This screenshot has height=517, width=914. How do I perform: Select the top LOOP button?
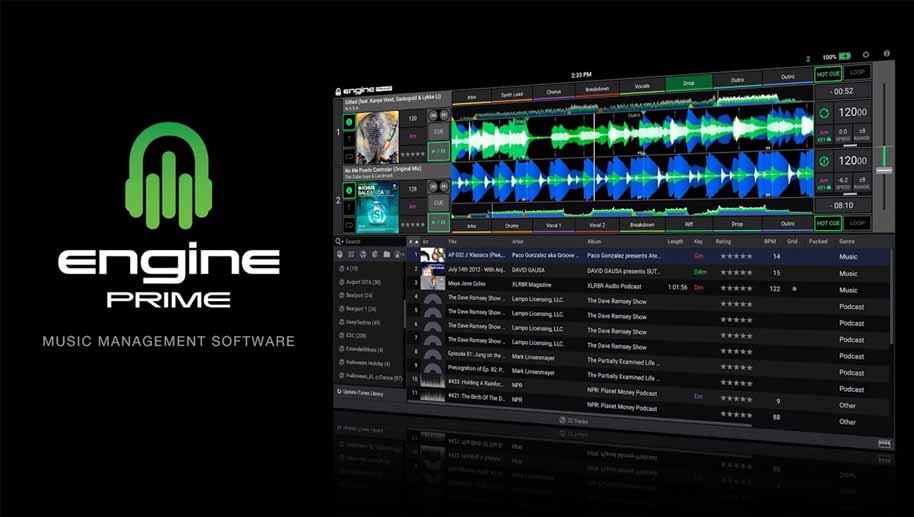click(856, 73)
